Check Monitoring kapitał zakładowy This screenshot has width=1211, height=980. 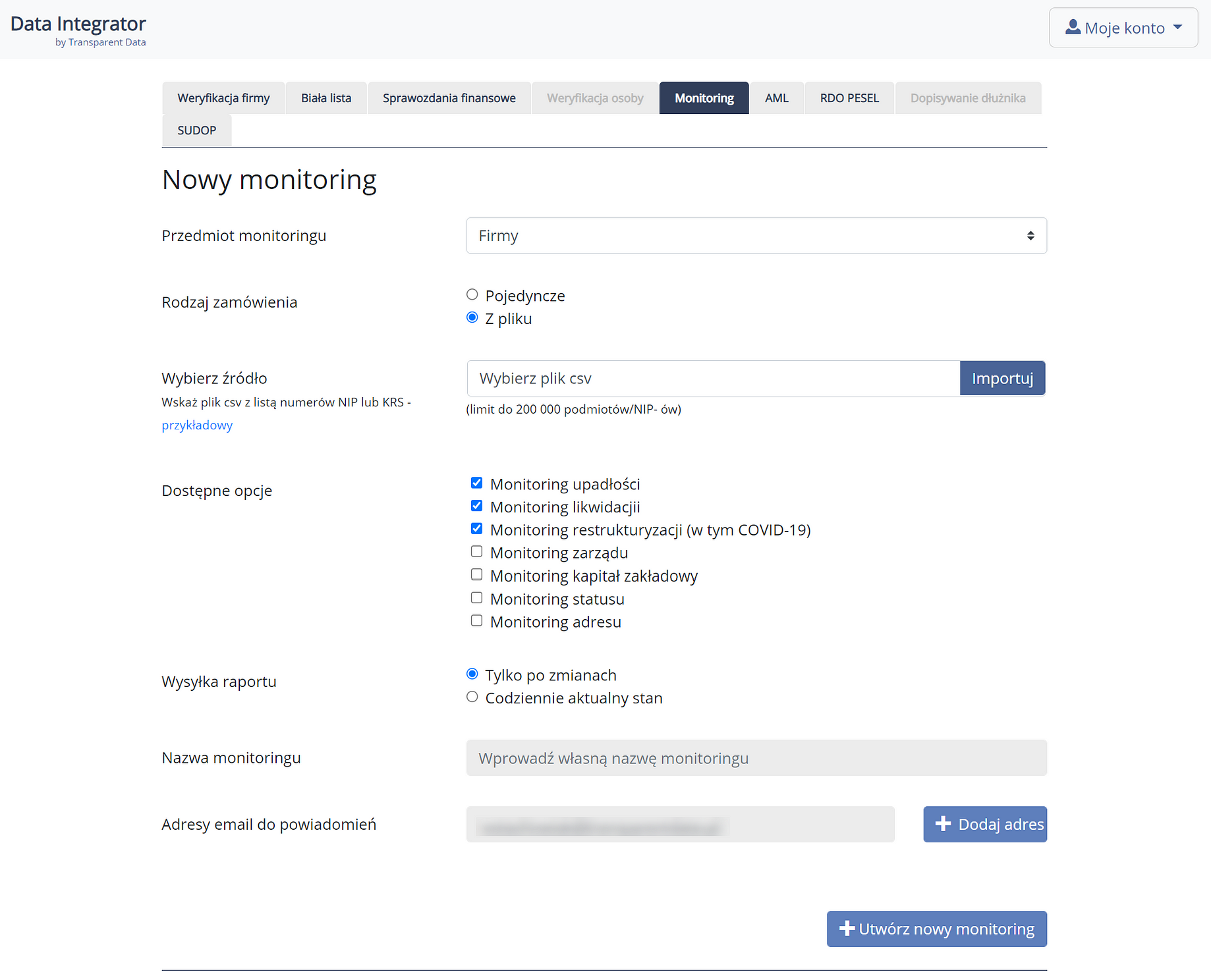coord(476,575)
